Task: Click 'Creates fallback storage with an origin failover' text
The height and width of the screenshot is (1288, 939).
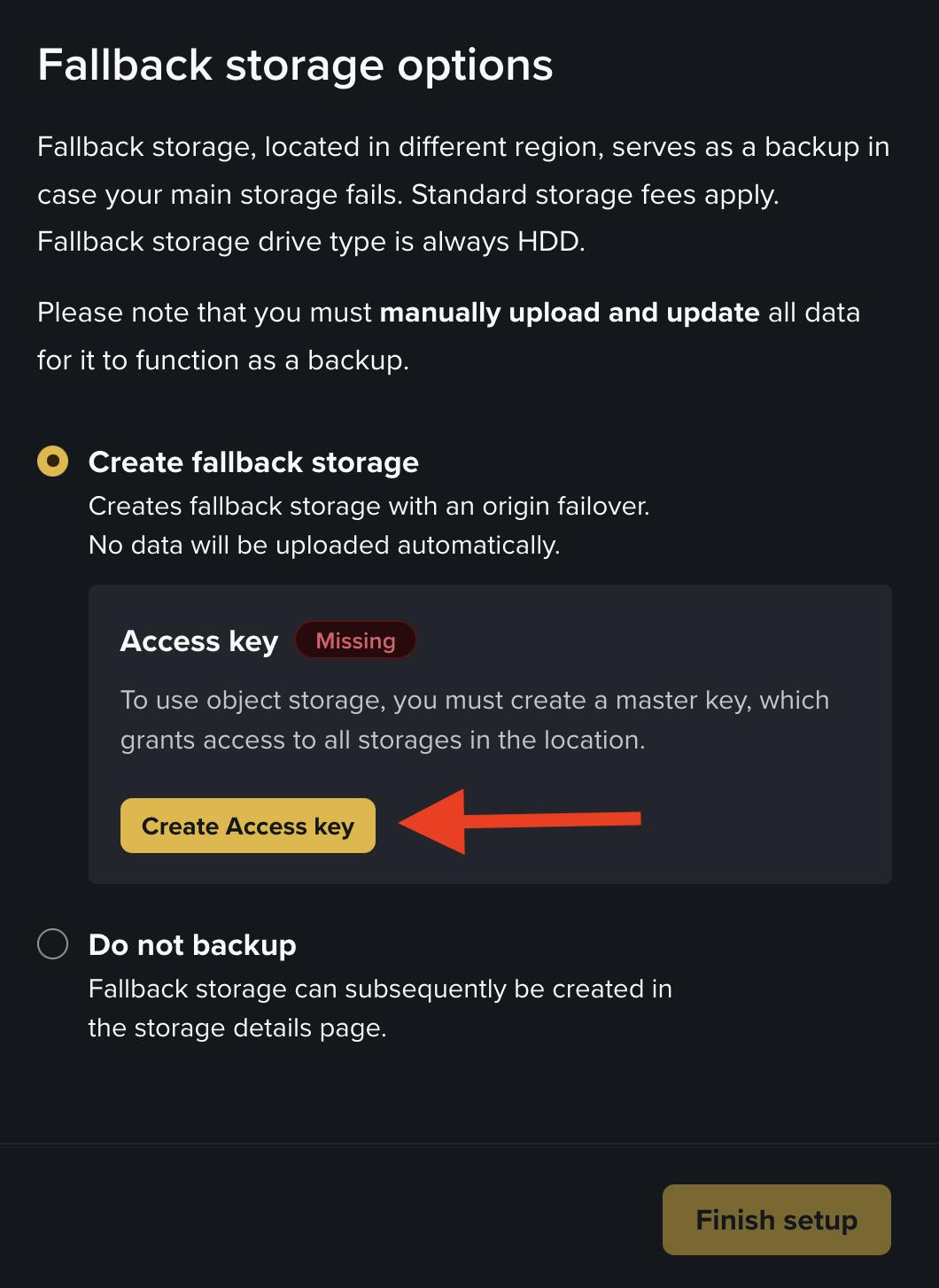Action: coord(369,507)
